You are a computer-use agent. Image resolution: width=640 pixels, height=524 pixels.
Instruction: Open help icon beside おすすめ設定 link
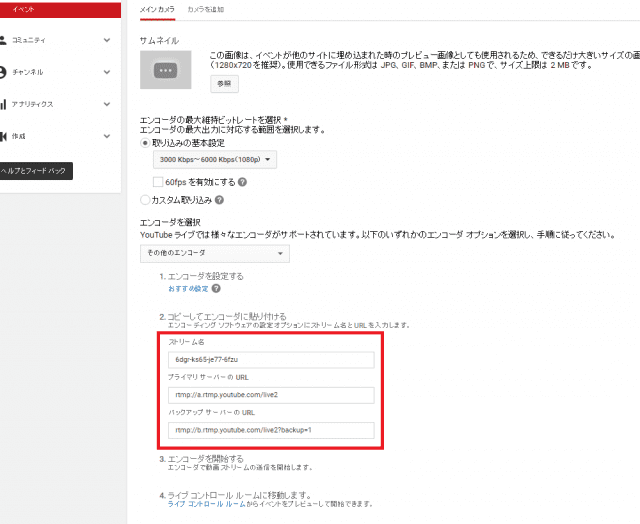coord(216,289)
